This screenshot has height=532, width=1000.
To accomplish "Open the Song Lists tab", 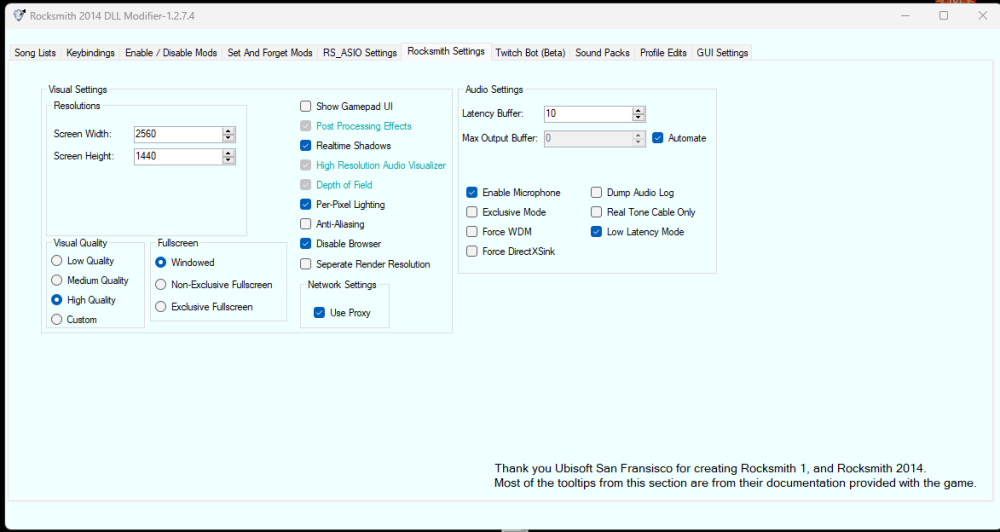I will click(35, 53).
